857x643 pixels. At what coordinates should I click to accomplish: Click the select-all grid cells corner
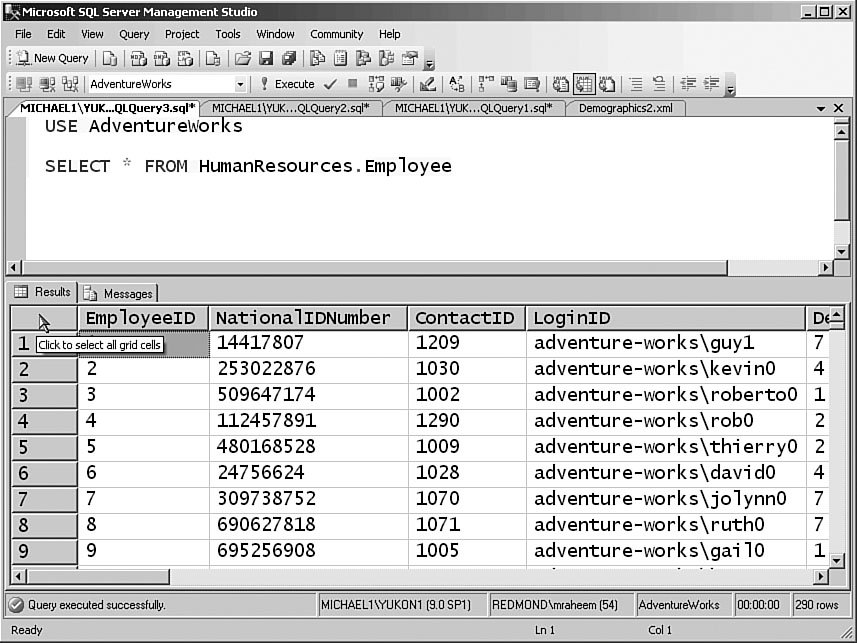[x=44, y=318]
